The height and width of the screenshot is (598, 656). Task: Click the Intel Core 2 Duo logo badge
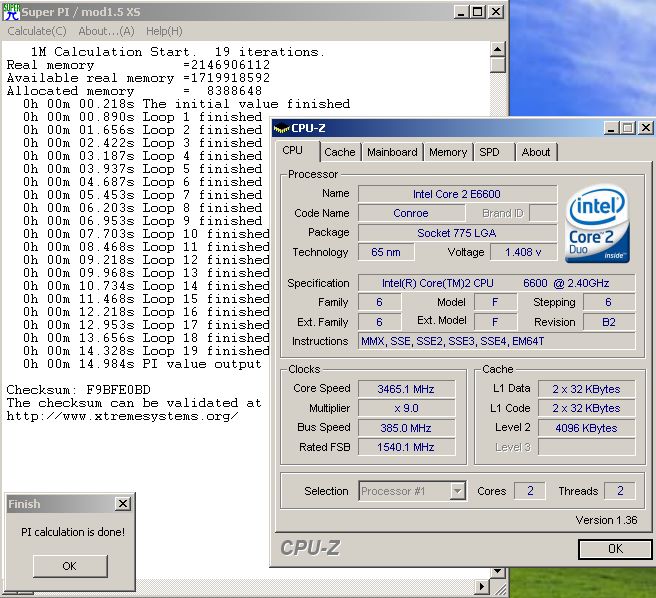click(597, 224)
